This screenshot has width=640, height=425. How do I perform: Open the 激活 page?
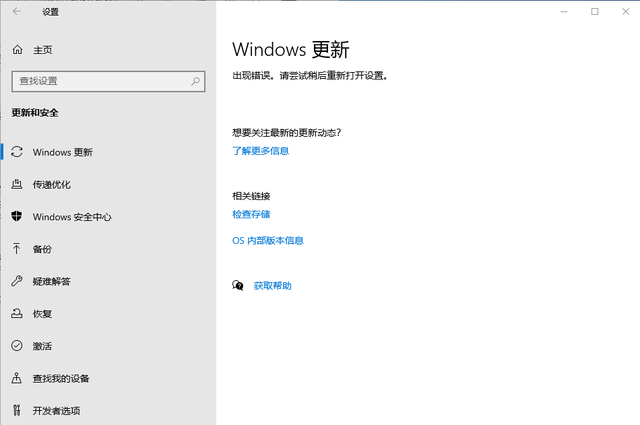[x=42, y=346]
